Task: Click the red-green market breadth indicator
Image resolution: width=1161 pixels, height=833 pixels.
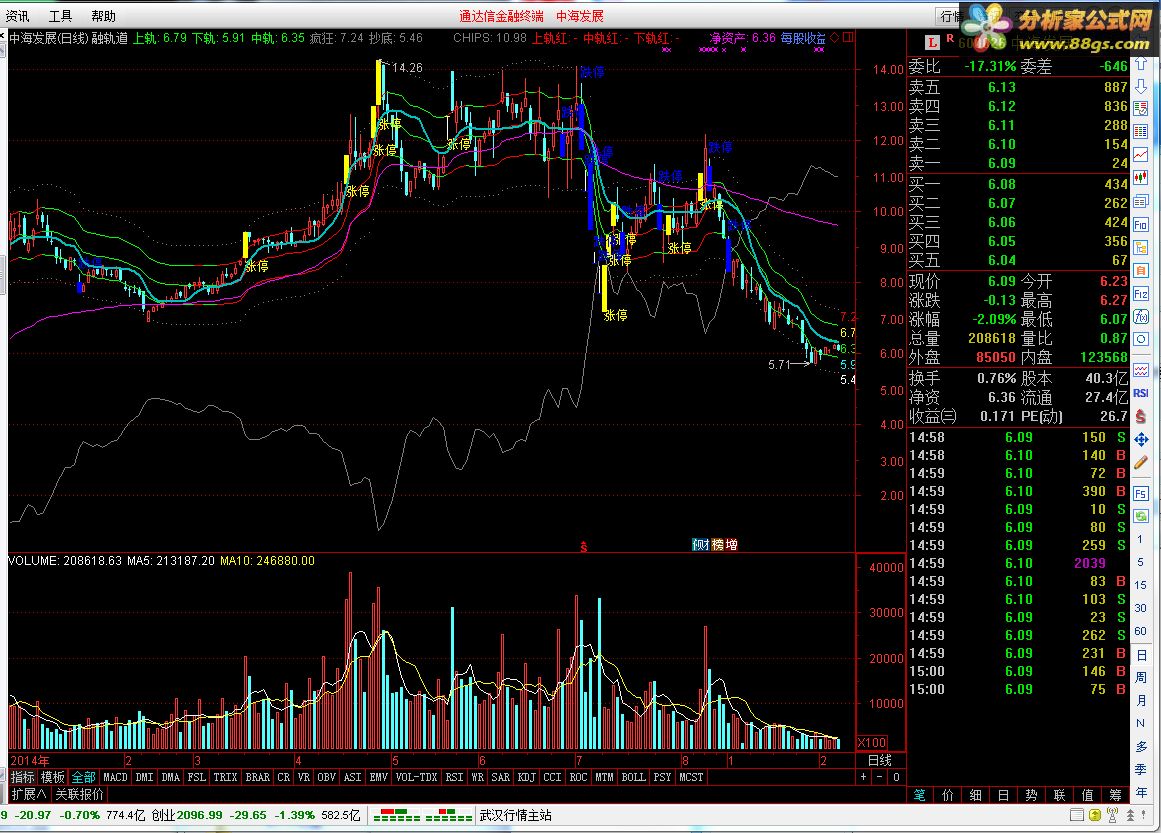Action: (x=423, y=816)
